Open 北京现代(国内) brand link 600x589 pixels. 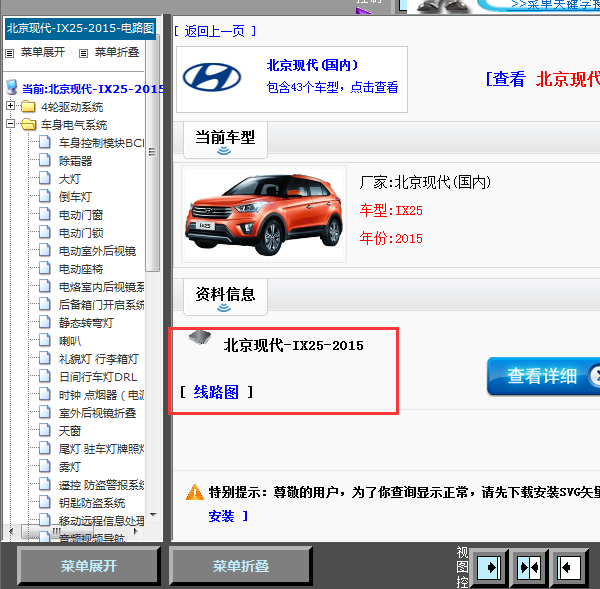(x=312, y=65)
